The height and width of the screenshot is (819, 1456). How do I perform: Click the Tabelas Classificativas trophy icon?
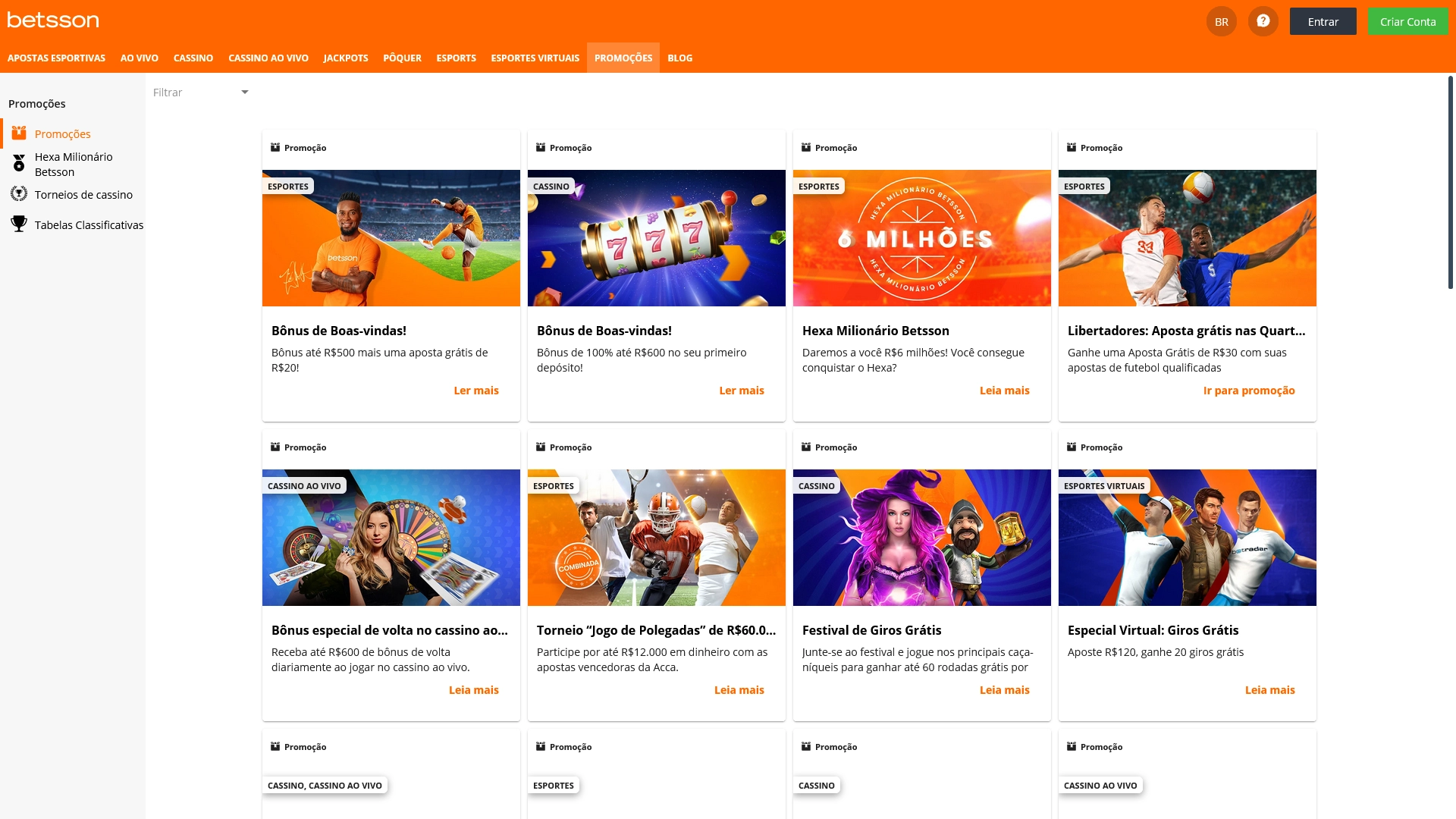[19, 224]
